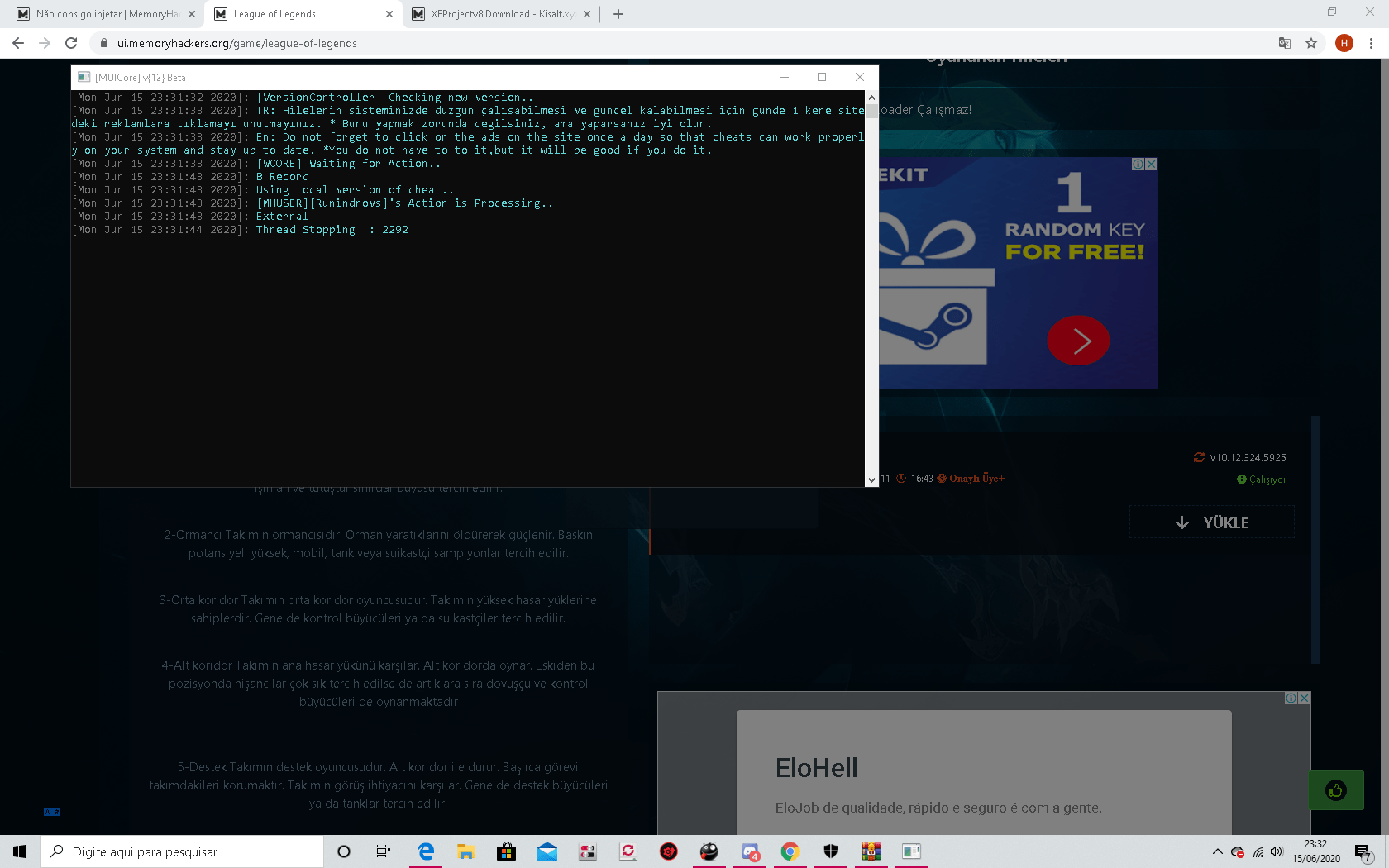Reload the current Chrome page
This screenshot has width=1389, height=868.
tap(71, 43)
